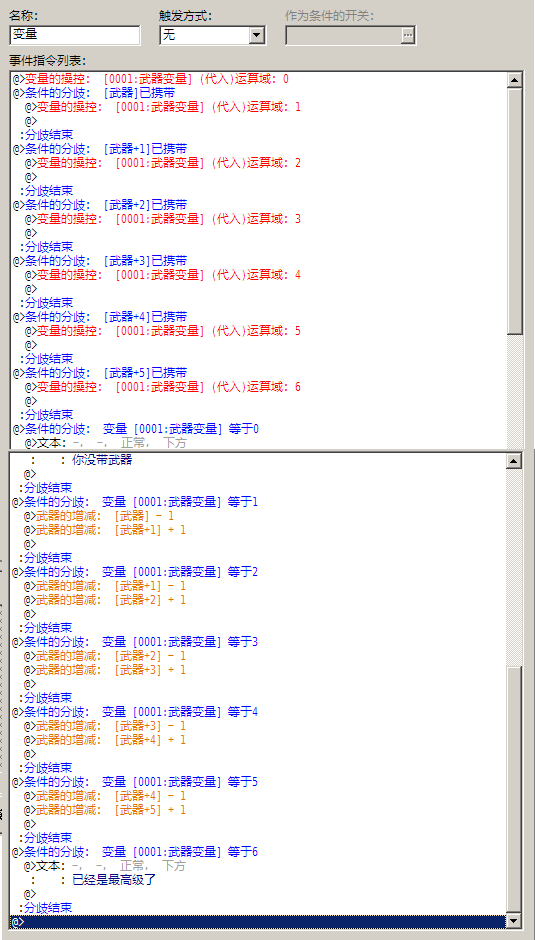Click the 名称 input field containing 变量
Image resolution: width=535 pixels, height=940 pixels.
pyautogui.click(x=75, y=35)
